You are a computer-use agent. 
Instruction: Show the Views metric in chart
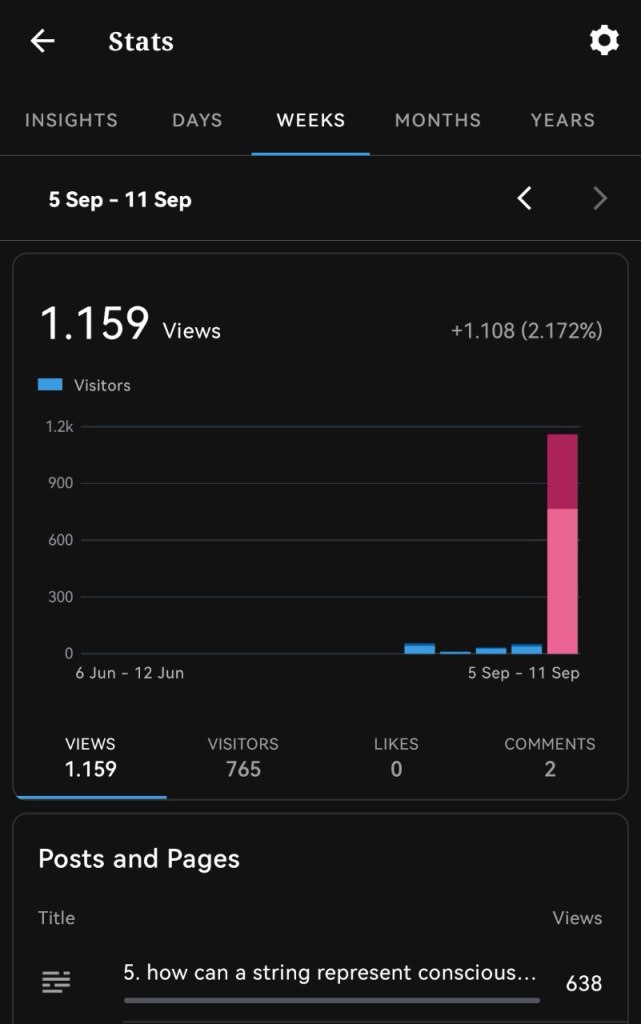(90, 757)
